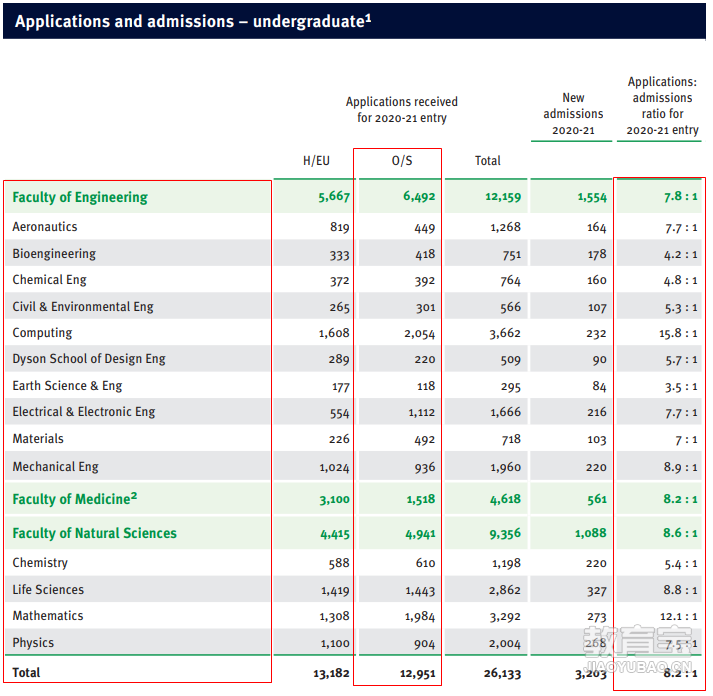
Task: Select Computing ratio 15.8 : 1
Action: coord(678,334)
